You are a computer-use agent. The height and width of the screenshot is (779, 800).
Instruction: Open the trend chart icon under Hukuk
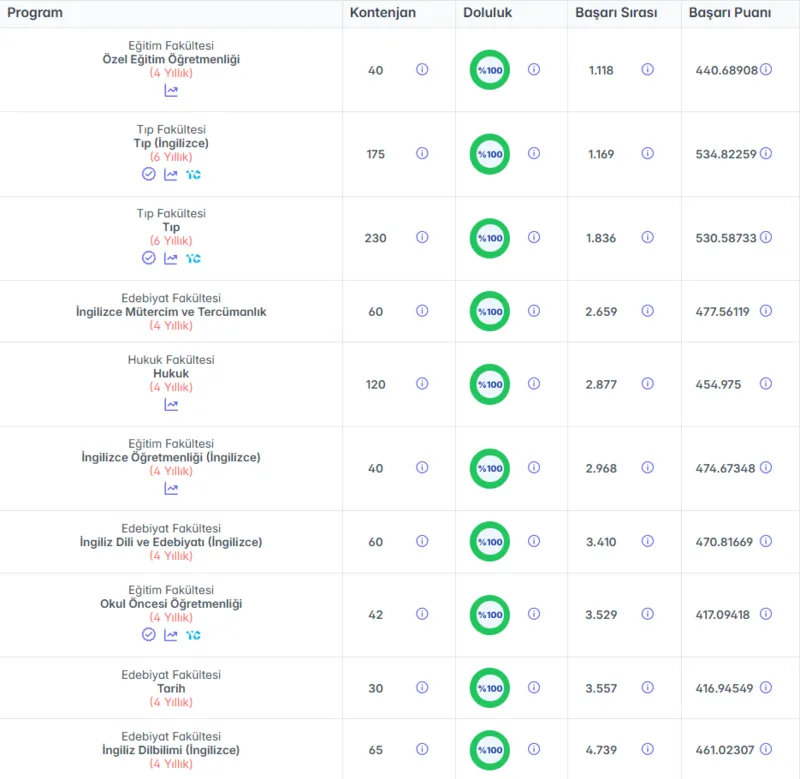(171, 405)
